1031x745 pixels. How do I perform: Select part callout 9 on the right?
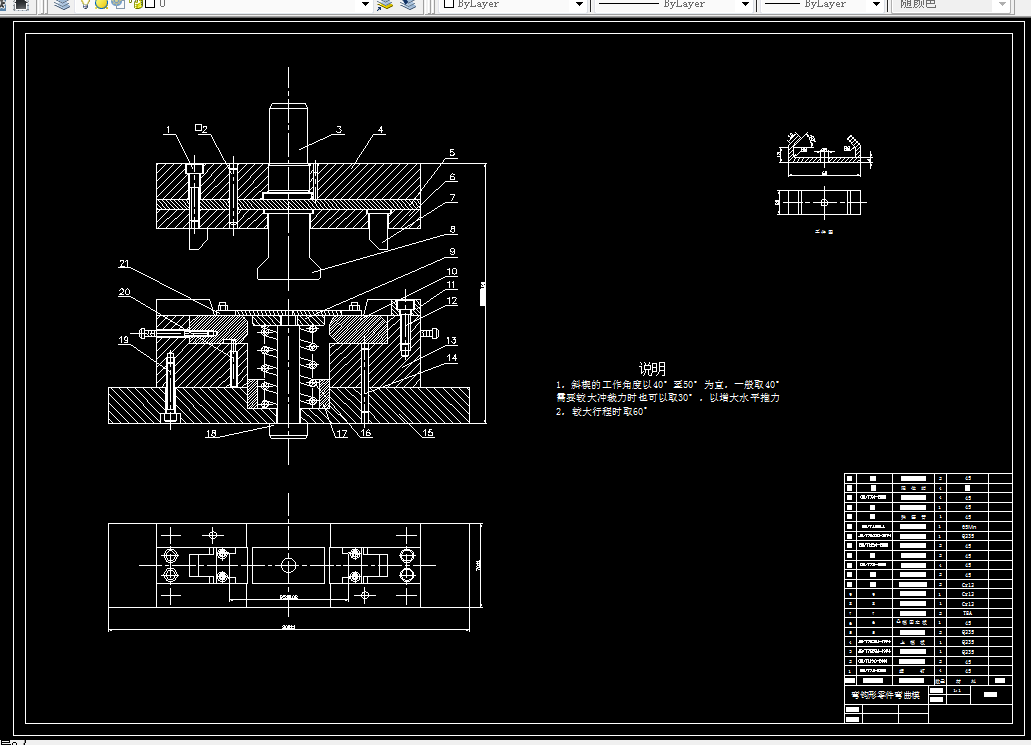tap(452, 252)
